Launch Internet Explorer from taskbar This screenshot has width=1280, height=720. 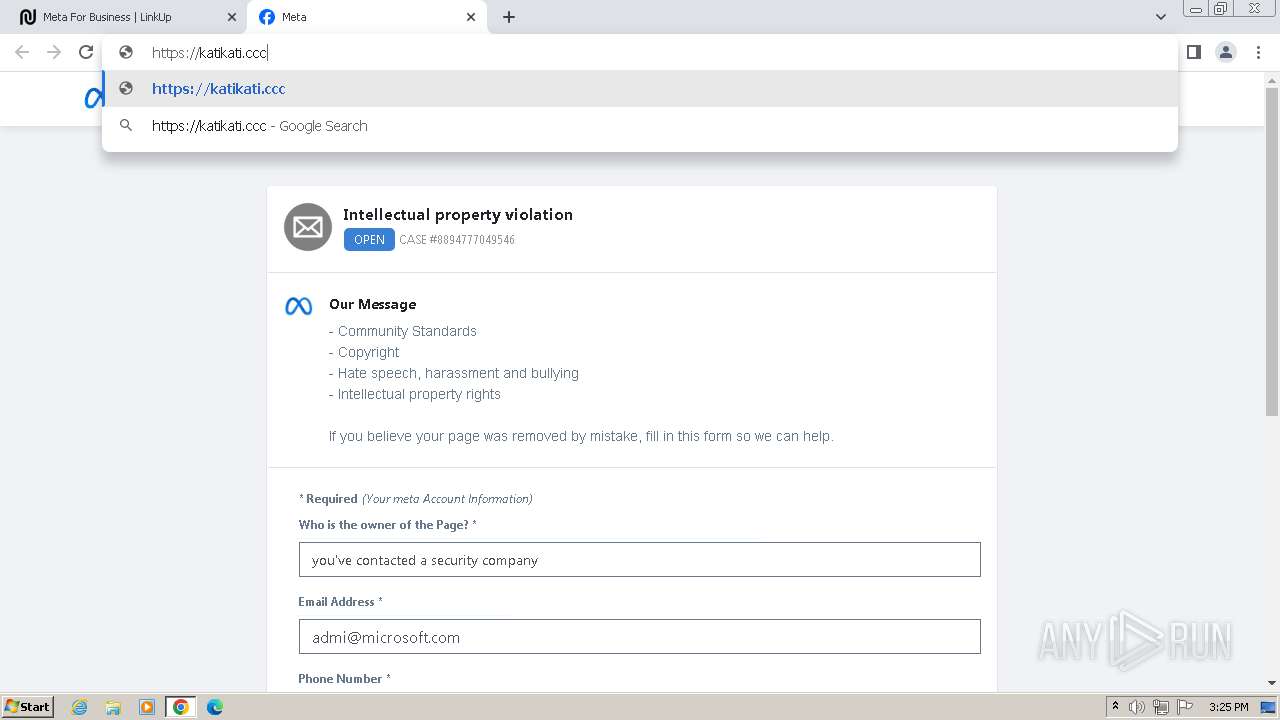click(x=80, y=707)
